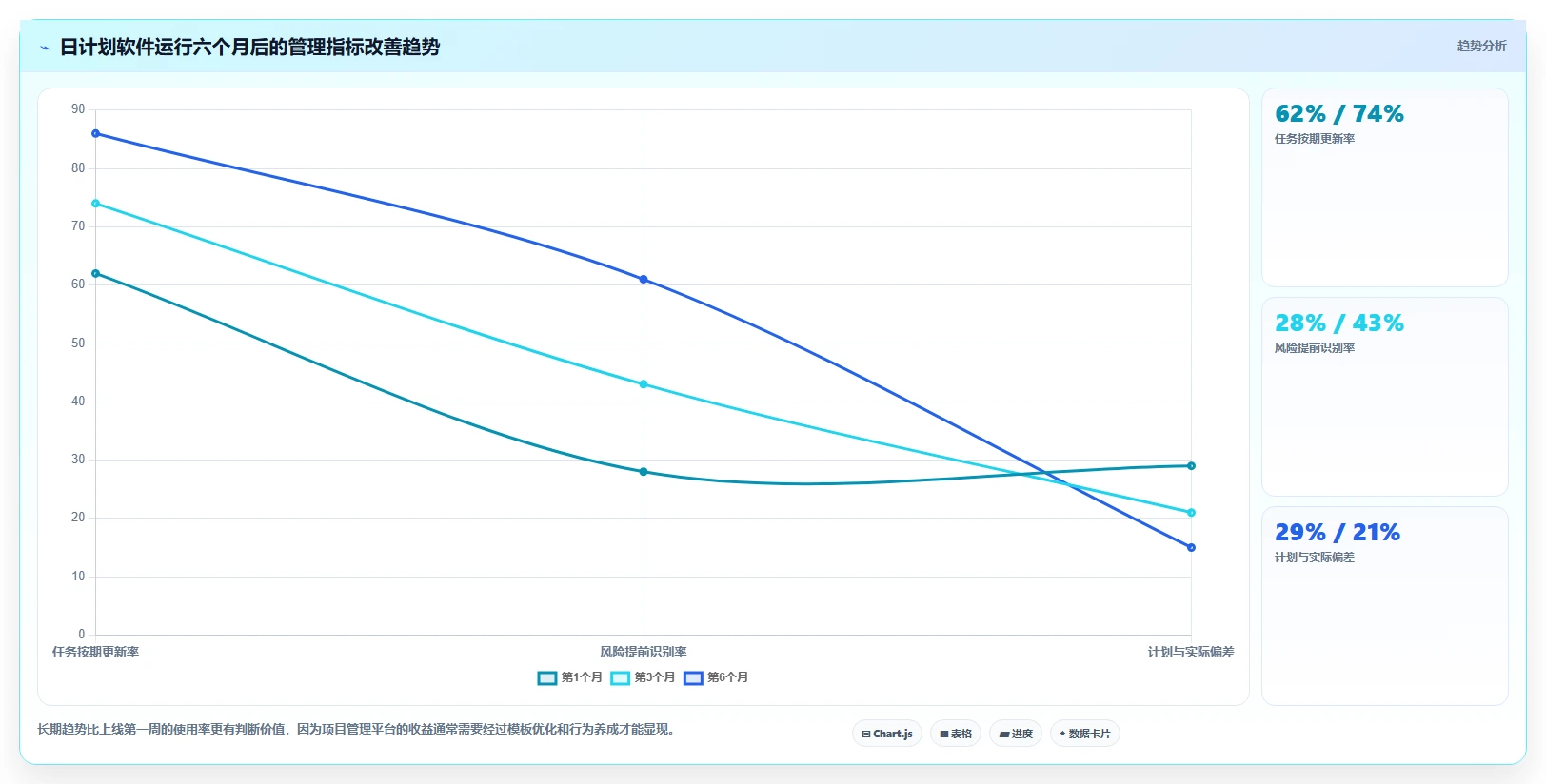Select the 62% / 74% data card value
Image resolution: width=1546 pixels, height=784 pixels.
1339,114
